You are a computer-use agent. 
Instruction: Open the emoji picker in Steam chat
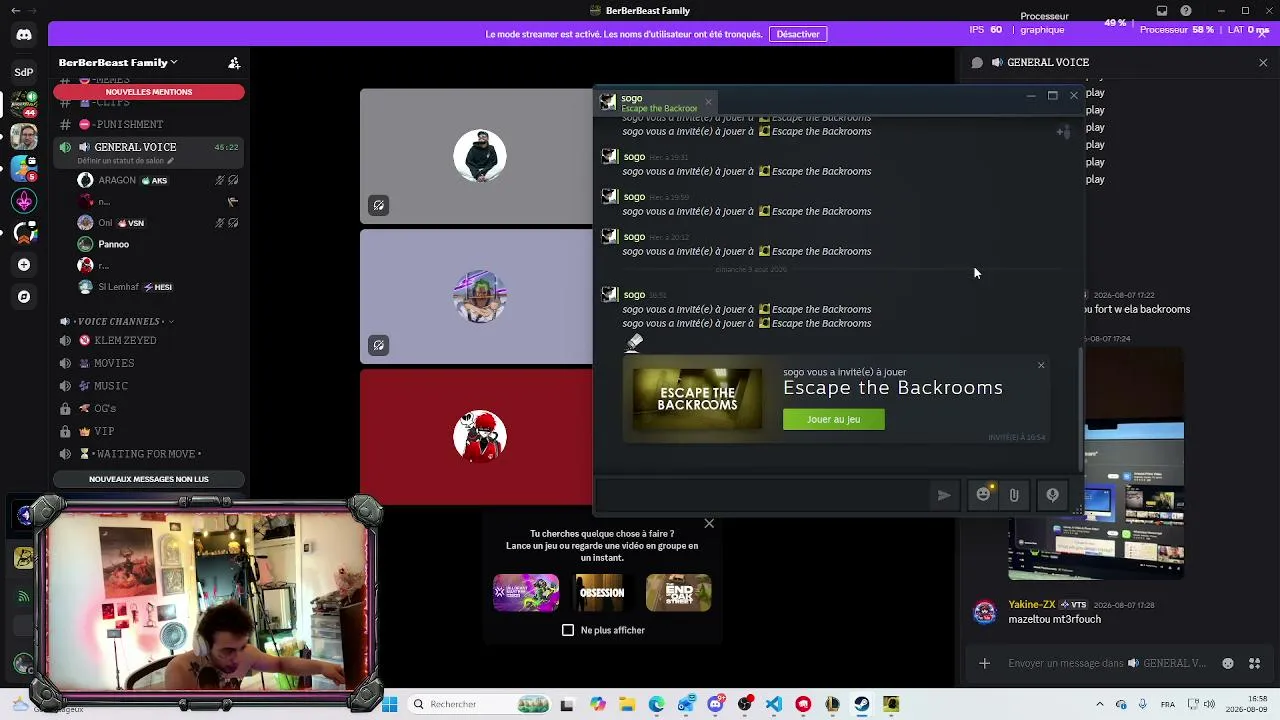pos(984,495)
